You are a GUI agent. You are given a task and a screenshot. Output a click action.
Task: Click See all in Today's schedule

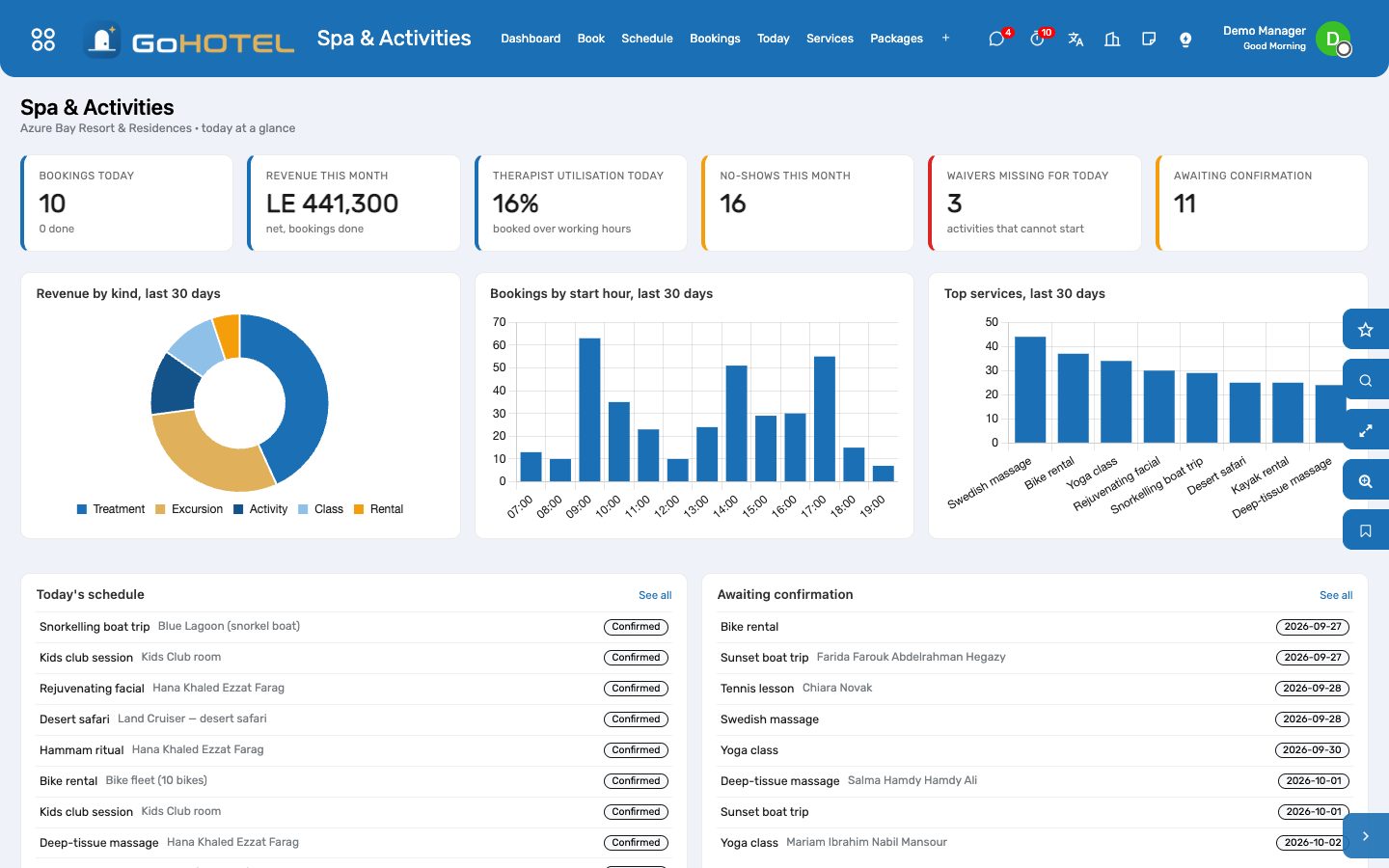coord(655,595)
